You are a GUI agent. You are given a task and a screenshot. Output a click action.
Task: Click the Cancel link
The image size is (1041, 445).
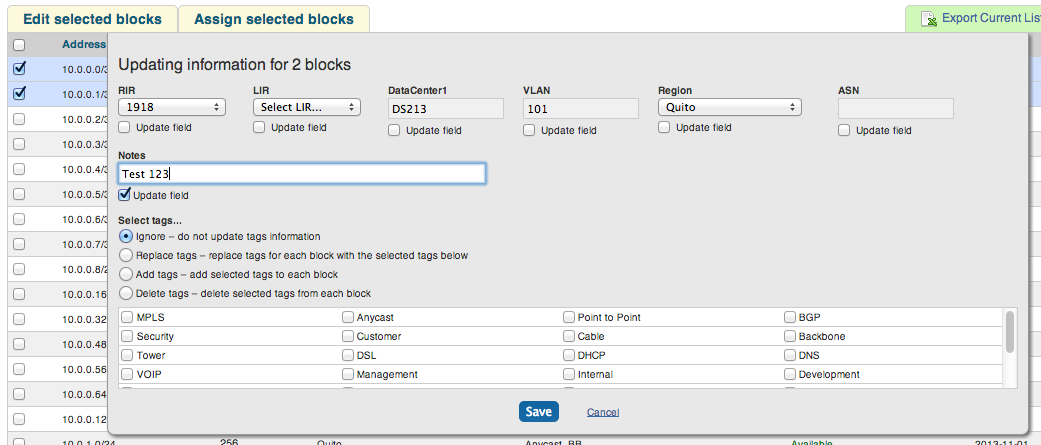pyautogui.click(x=602, y=412)
